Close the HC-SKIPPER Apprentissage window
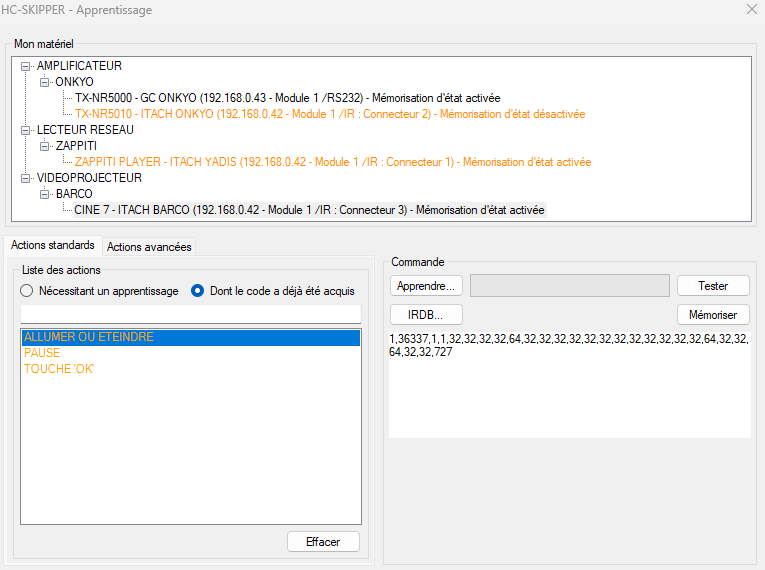This screenshot has width=765, height=570. 752,9
